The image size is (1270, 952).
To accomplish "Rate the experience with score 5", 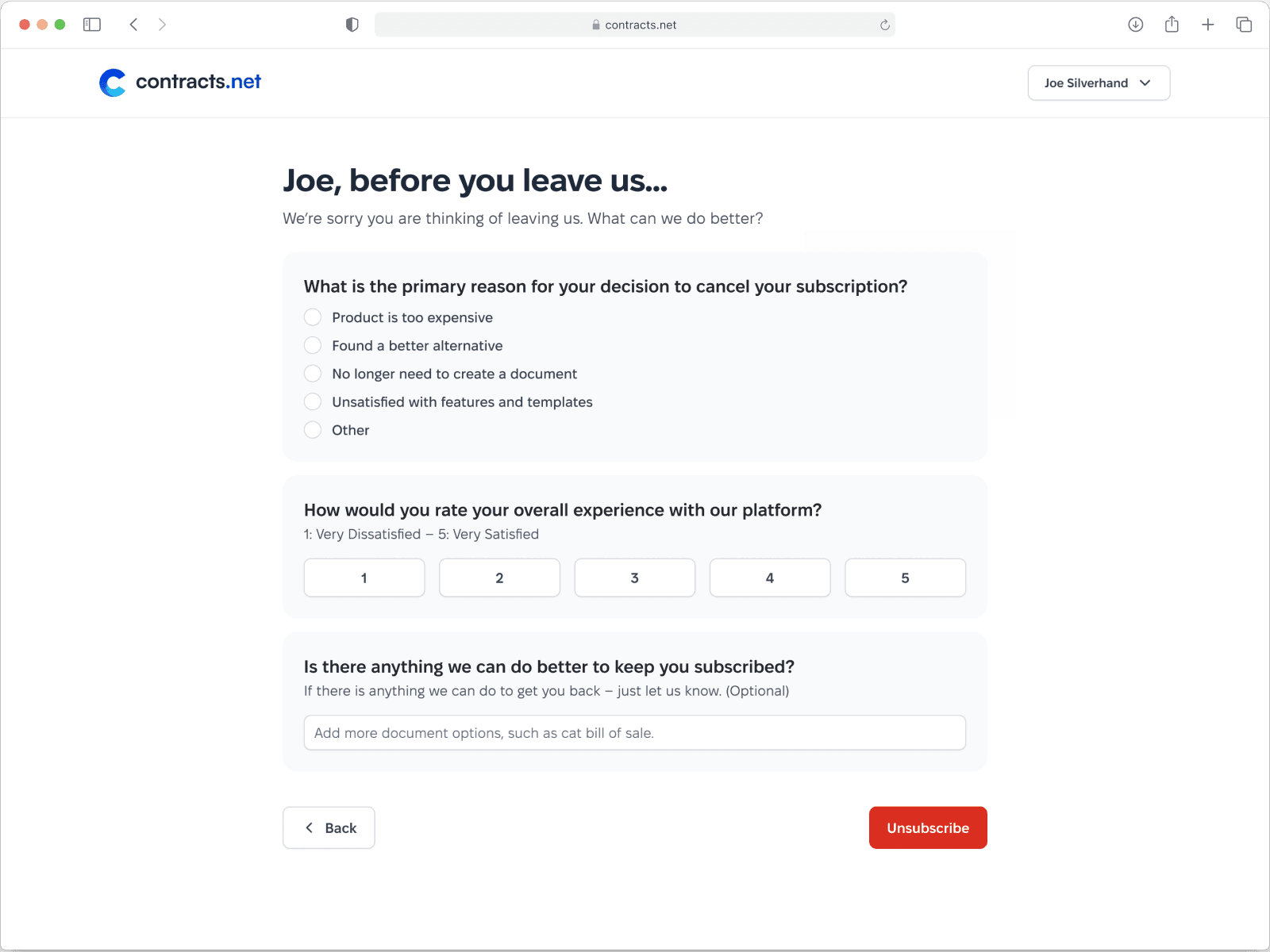I will pos(905,578).
